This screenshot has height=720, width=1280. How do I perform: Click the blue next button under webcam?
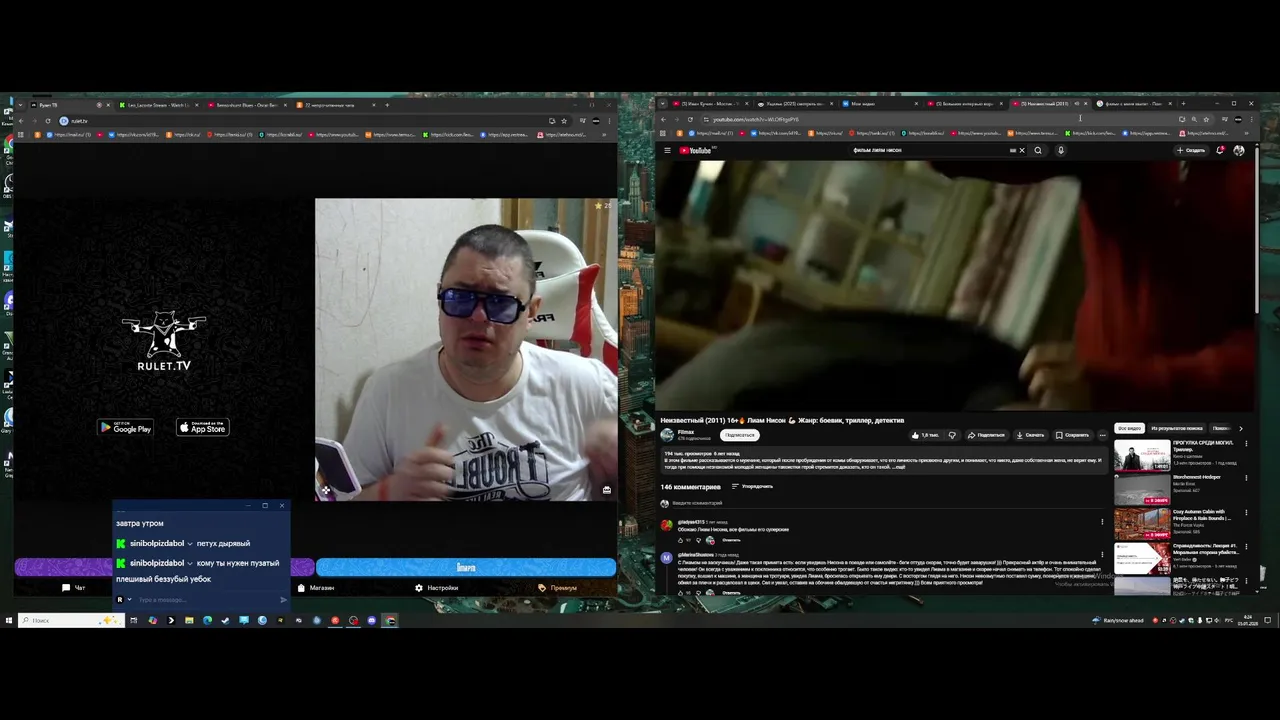coord(466,568)
